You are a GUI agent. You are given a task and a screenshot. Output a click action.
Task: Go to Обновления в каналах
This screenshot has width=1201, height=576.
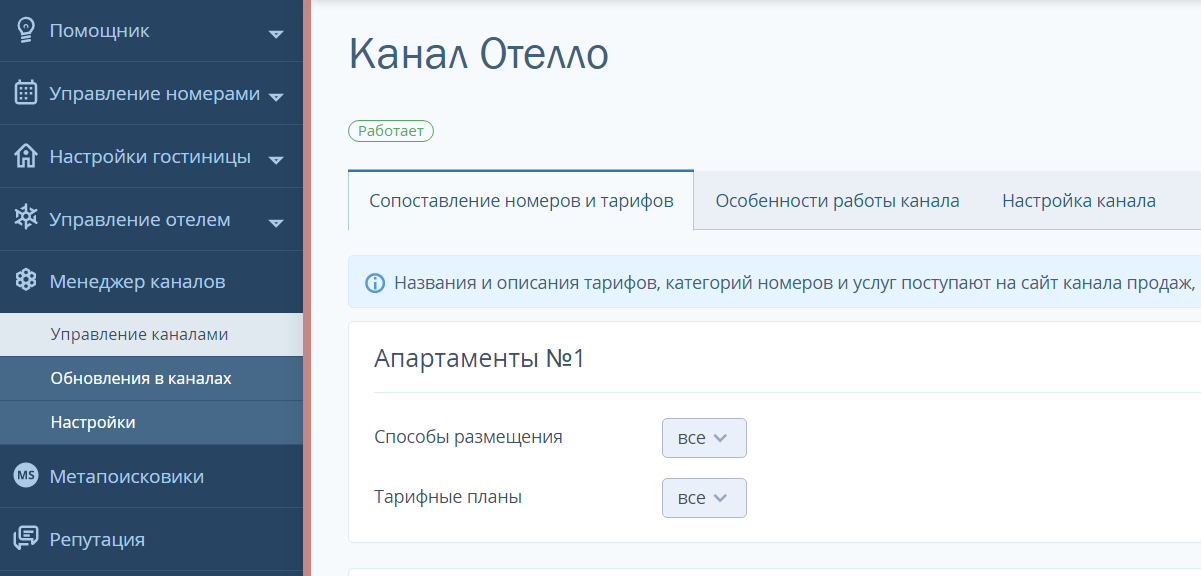(151, 379)
